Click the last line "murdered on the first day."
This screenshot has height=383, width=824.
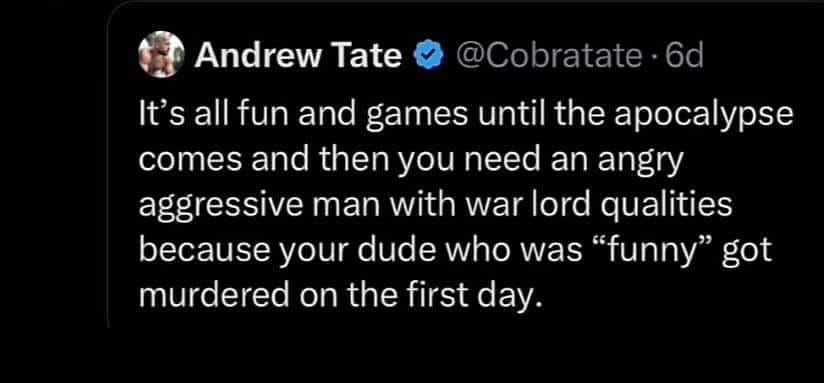point(339,295)
